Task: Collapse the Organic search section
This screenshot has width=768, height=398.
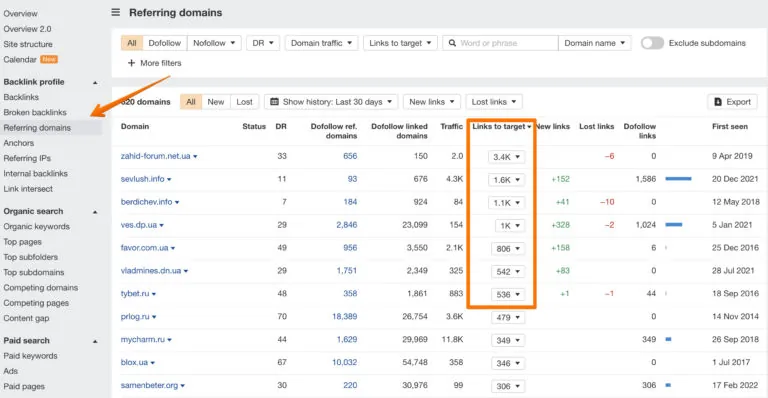Action: (x=95, y=212)
